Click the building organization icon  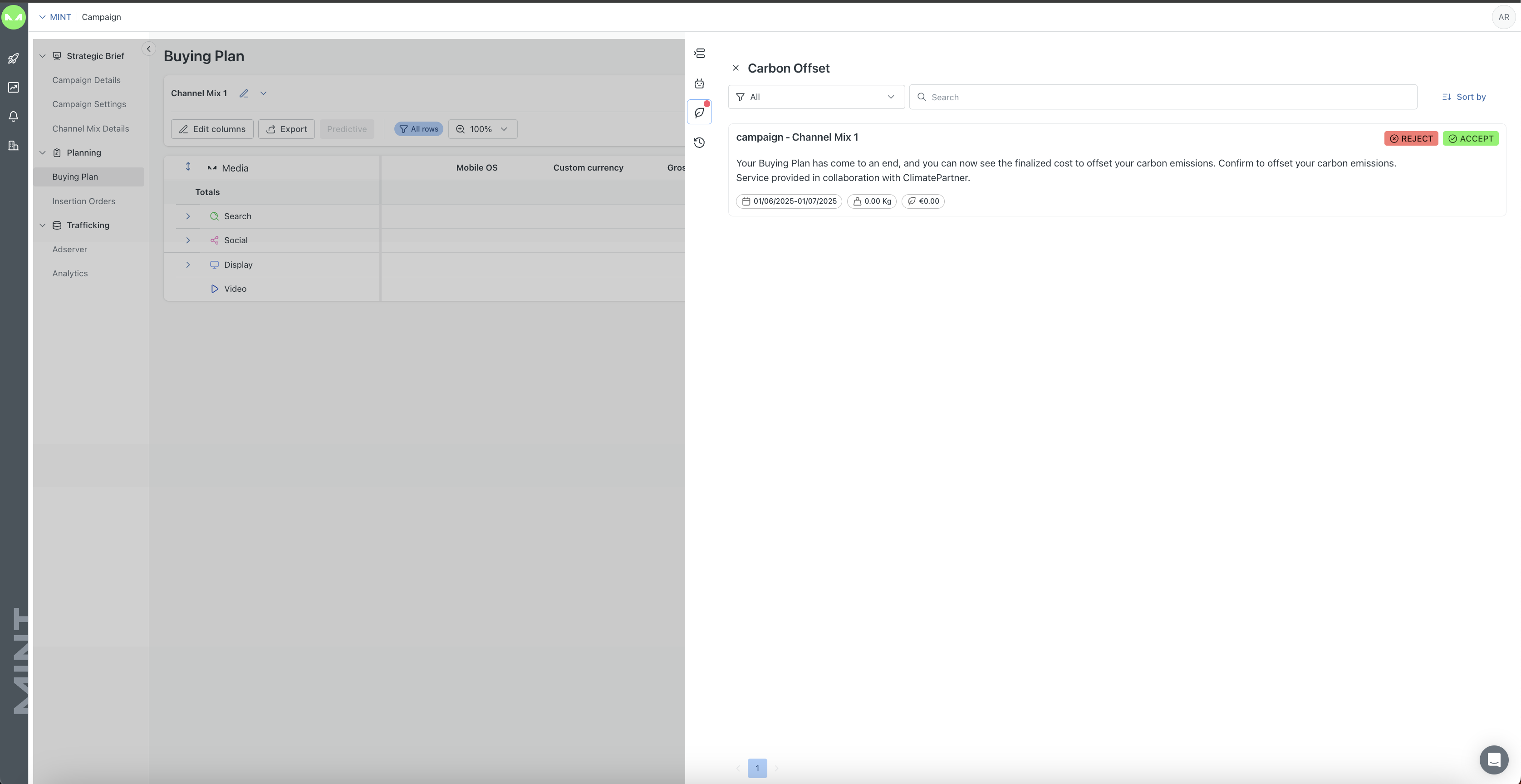[13, 145]
